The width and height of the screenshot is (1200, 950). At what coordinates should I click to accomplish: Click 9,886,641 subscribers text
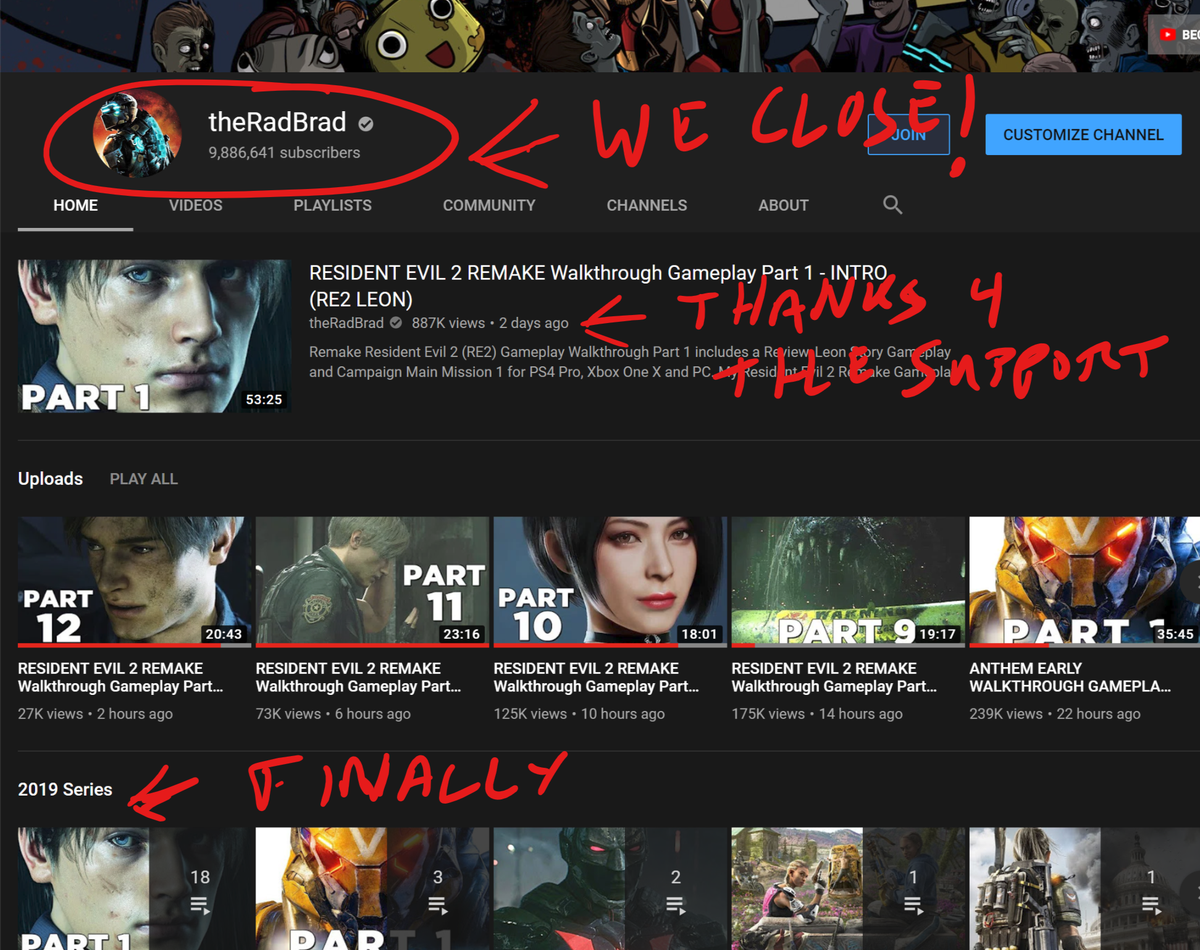[x=284, y=153]
